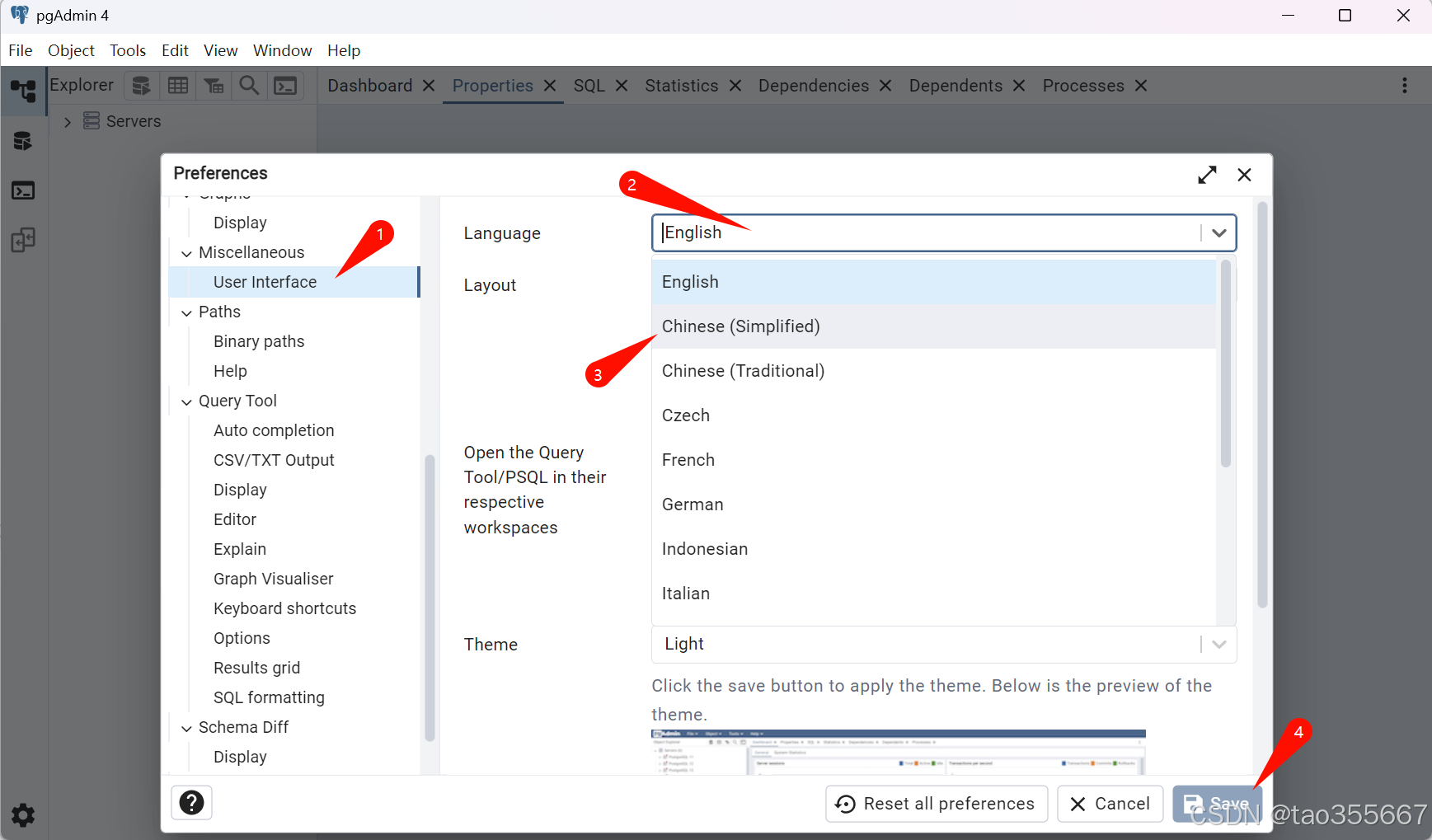The height and width of the screenshot is (840, 1432).
Task: Click the Query Tool workspace sidebar icon
Action: pos(23,142)
